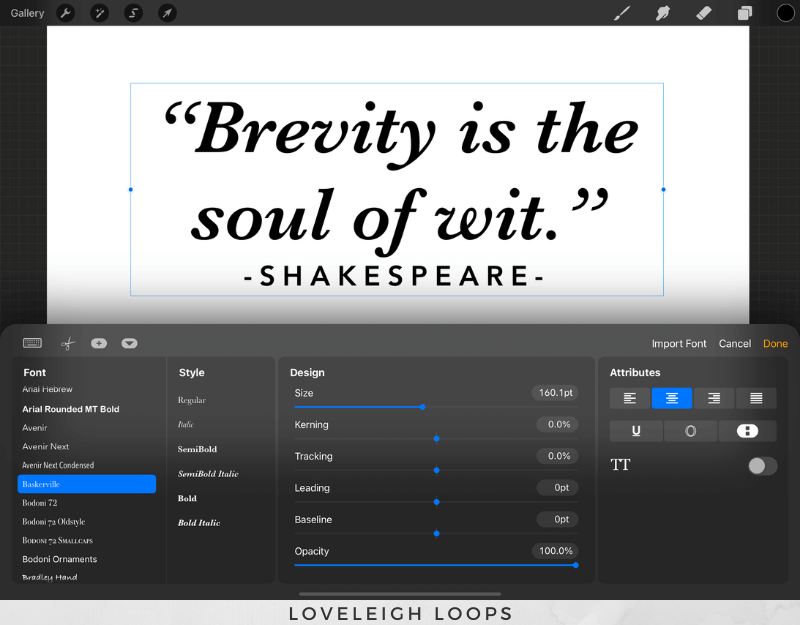Open the Adjustments magic wand panel
The width and height of the screenshot is (800, 625).
pos(99,13)
